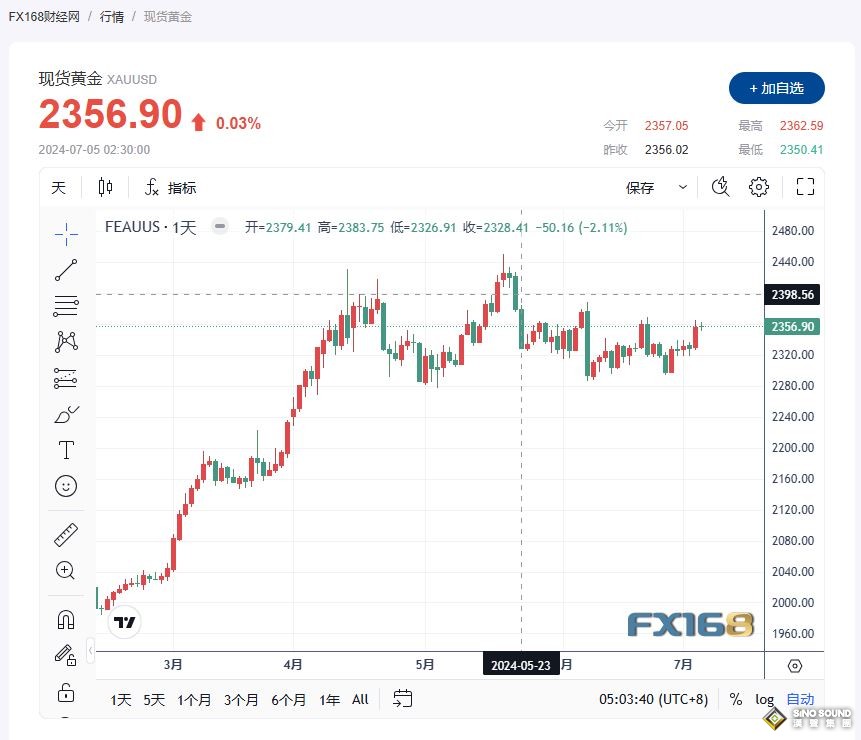Select the 3个月 time range
Viewport: 861px width, 740px height.
coord(241,699)
